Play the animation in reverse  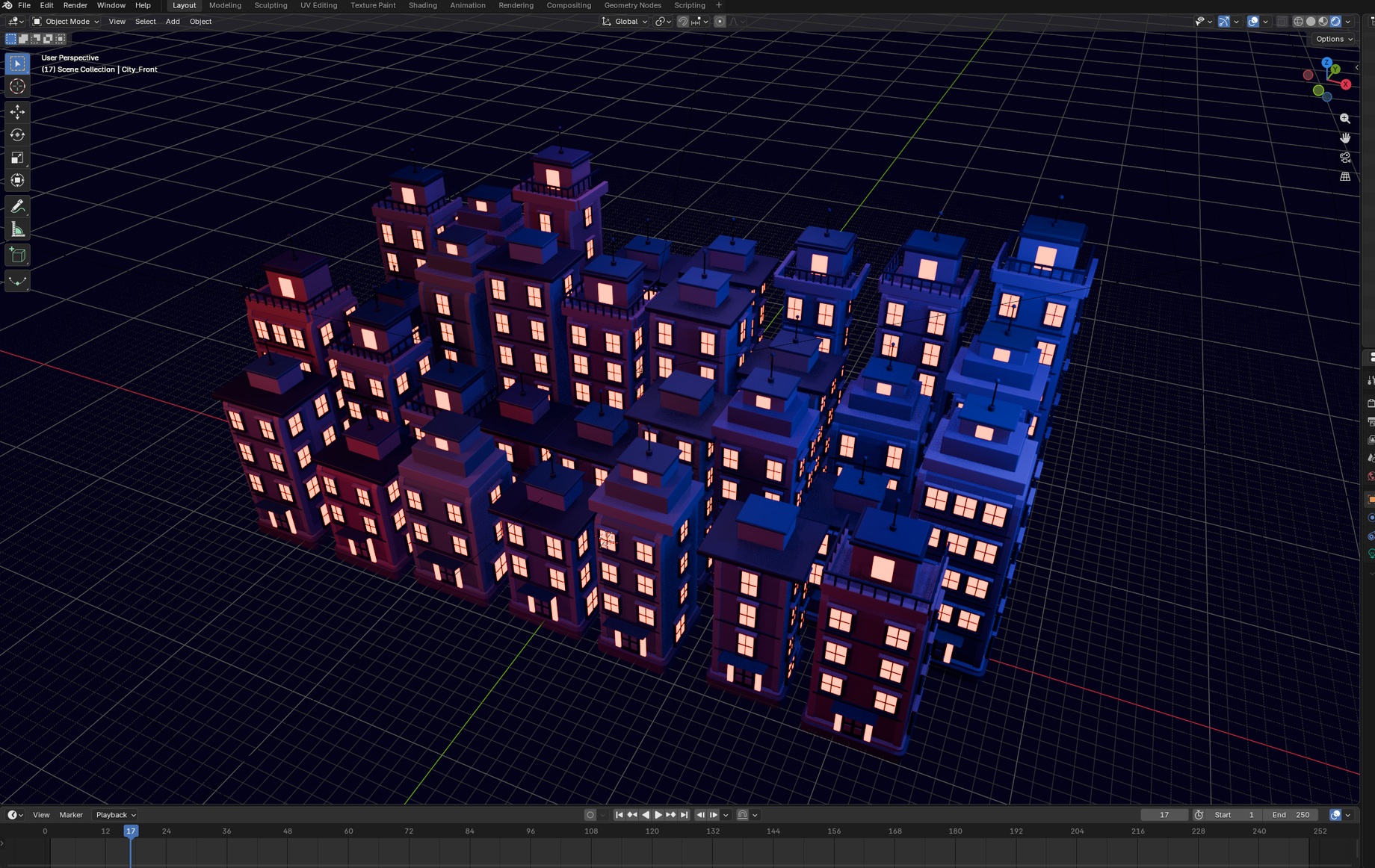(x=646, y=815)
